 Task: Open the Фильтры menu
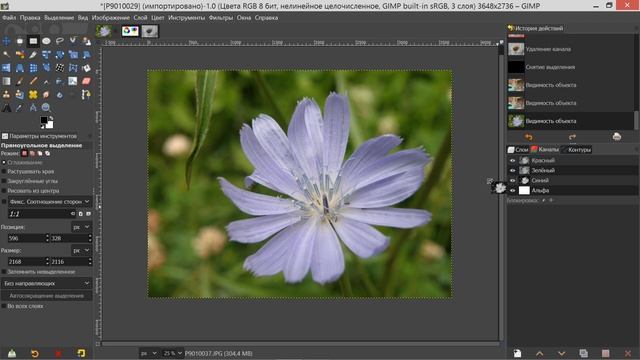pyautogui.click(x=221, y=18)
